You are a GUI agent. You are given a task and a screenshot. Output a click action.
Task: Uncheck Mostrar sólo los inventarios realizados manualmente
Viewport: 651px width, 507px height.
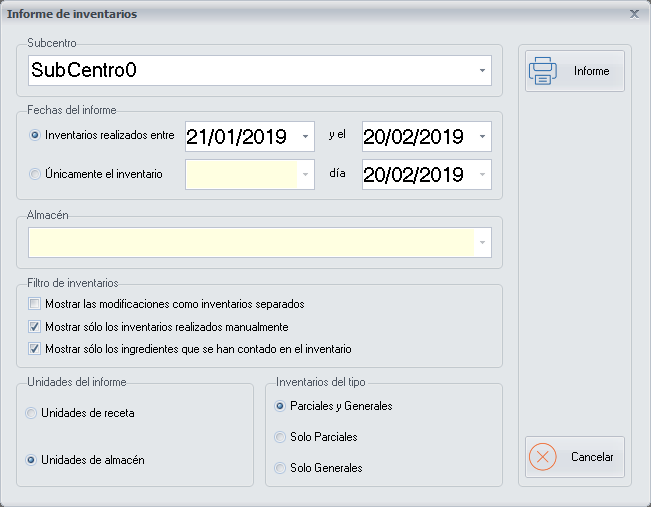click(34, 326)
